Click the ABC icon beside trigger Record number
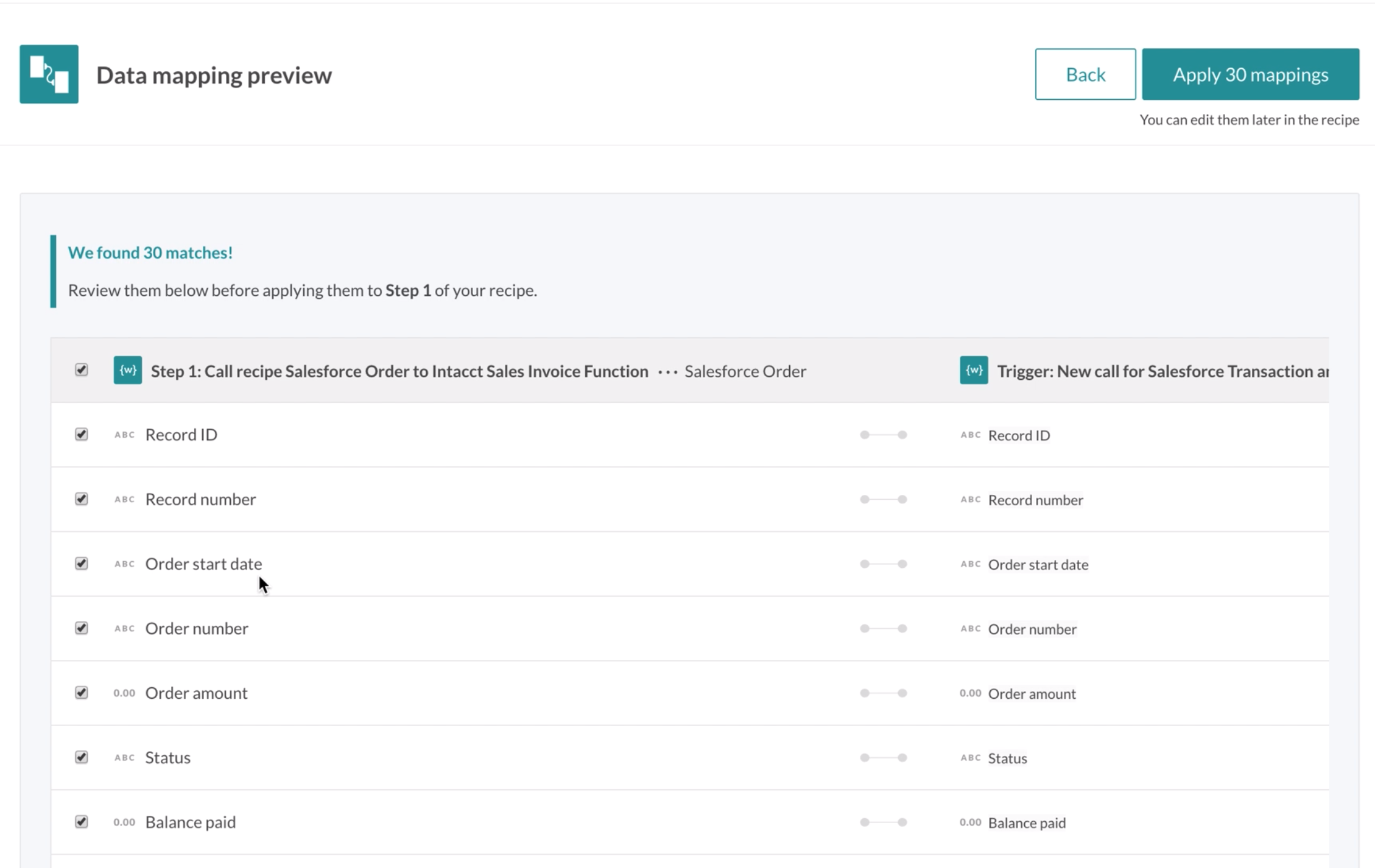Screen dimensions: 1375x868 coord(971,499)
